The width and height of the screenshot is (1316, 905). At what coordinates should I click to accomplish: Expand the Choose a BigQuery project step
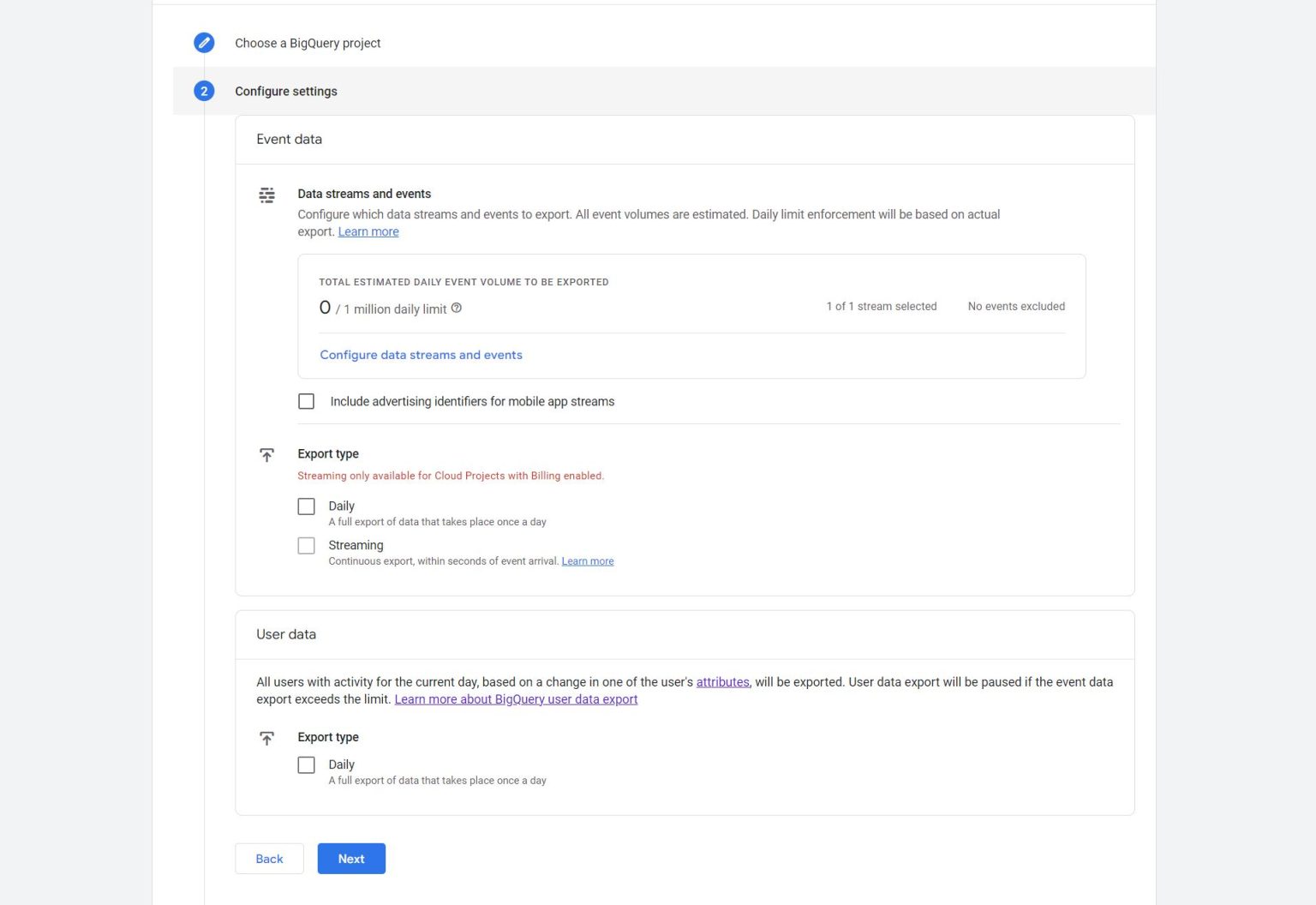[x=308, y=43]
